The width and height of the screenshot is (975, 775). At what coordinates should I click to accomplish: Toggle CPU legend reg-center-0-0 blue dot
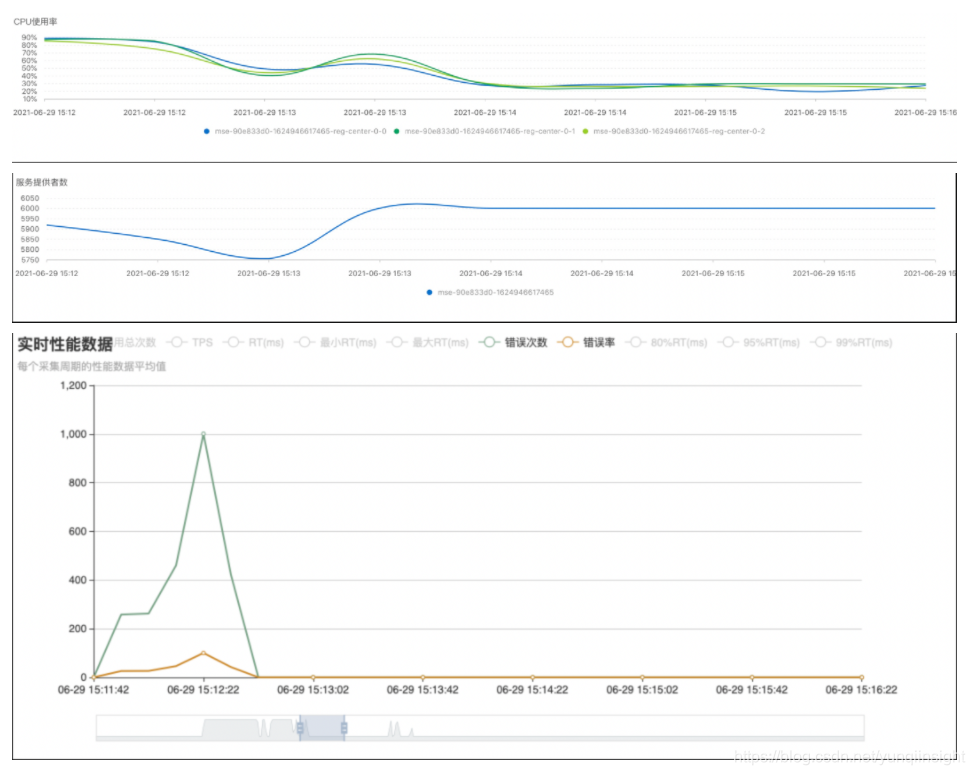(x=206, y=131)
